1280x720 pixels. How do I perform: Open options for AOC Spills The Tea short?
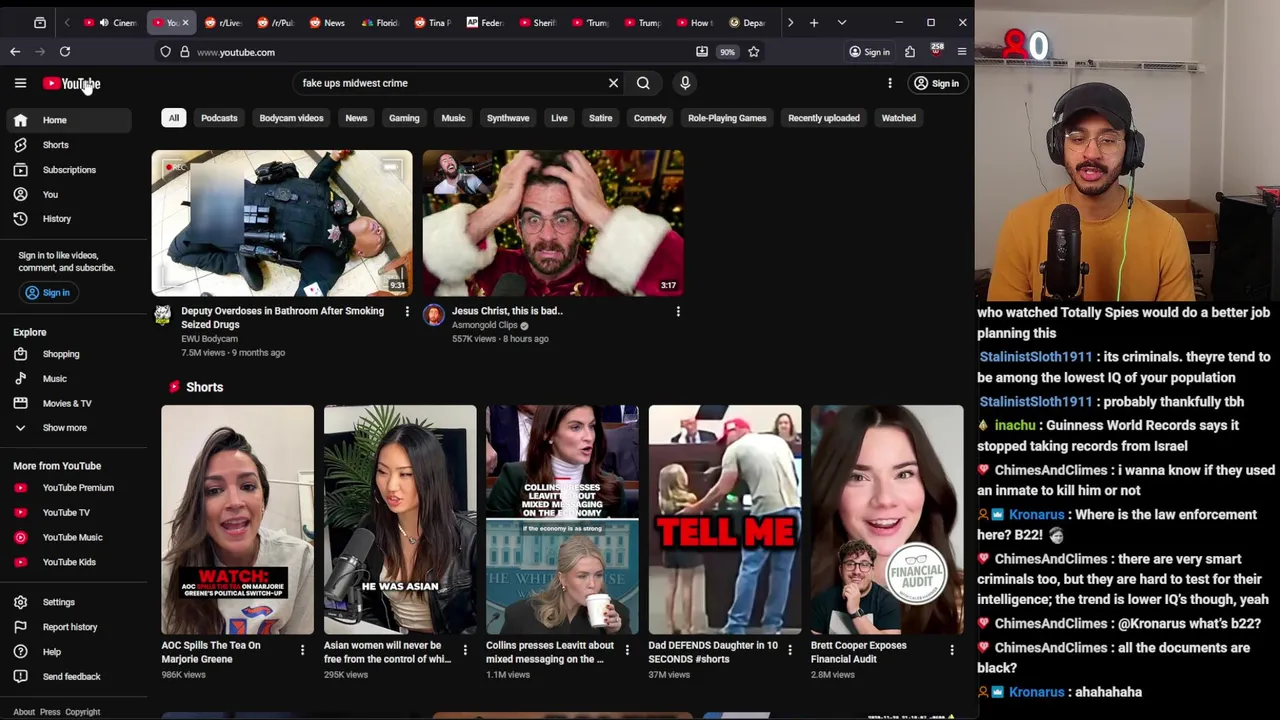point(302,650)
